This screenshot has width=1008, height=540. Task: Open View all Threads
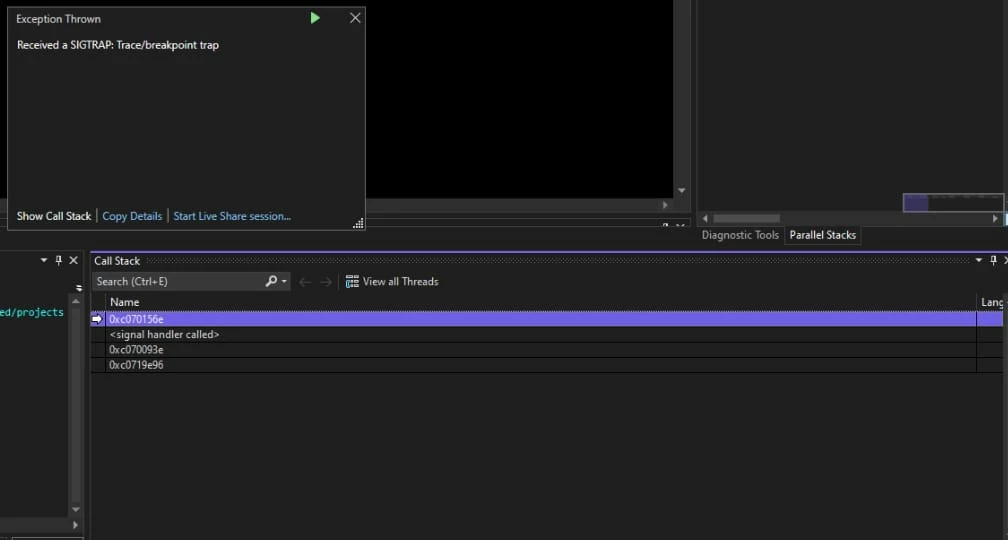click(x=392, y=282)
